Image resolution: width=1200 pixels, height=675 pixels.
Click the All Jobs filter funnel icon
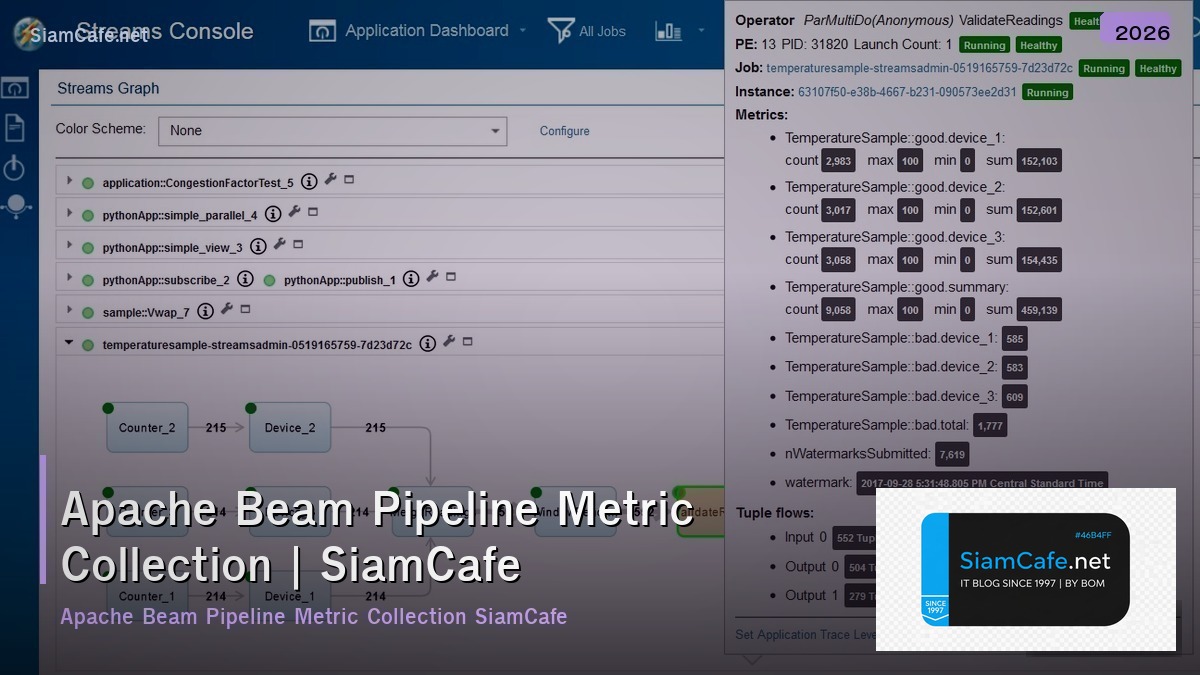tap(562, 30)
